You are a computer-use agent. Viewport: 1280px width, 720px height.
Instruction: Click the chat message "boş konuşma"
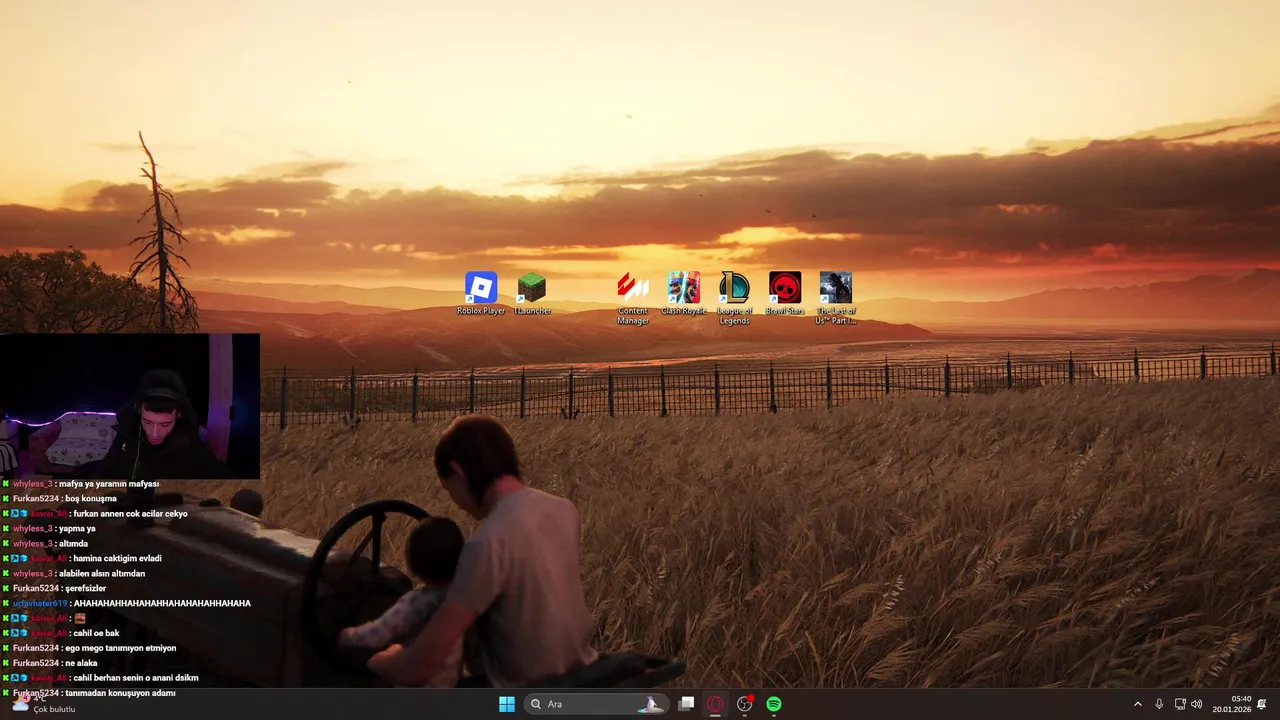coord(91,499)
